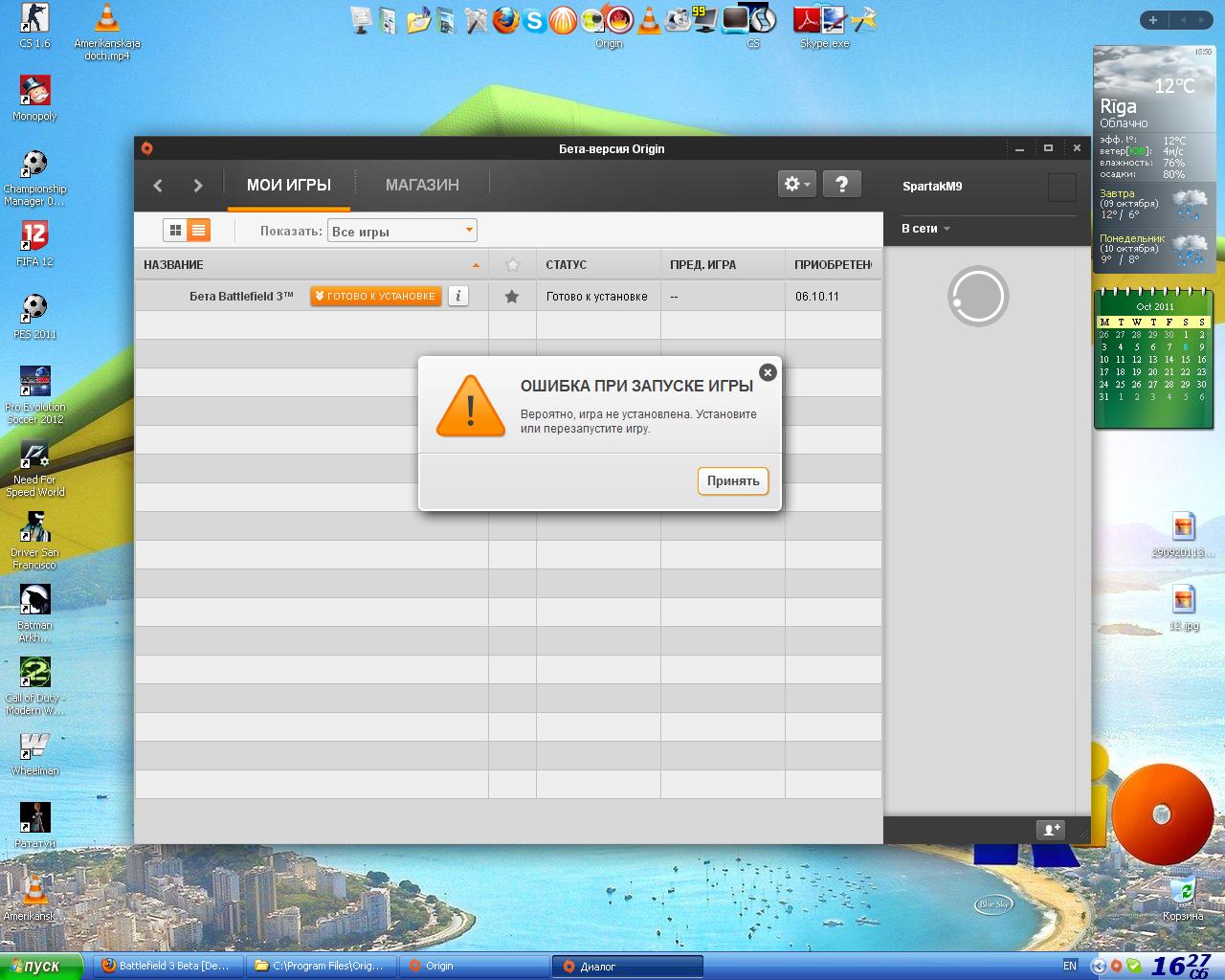Open the Показать 'Все игры' filter dropdown
1225x980 pixels.
coord(402,231)
